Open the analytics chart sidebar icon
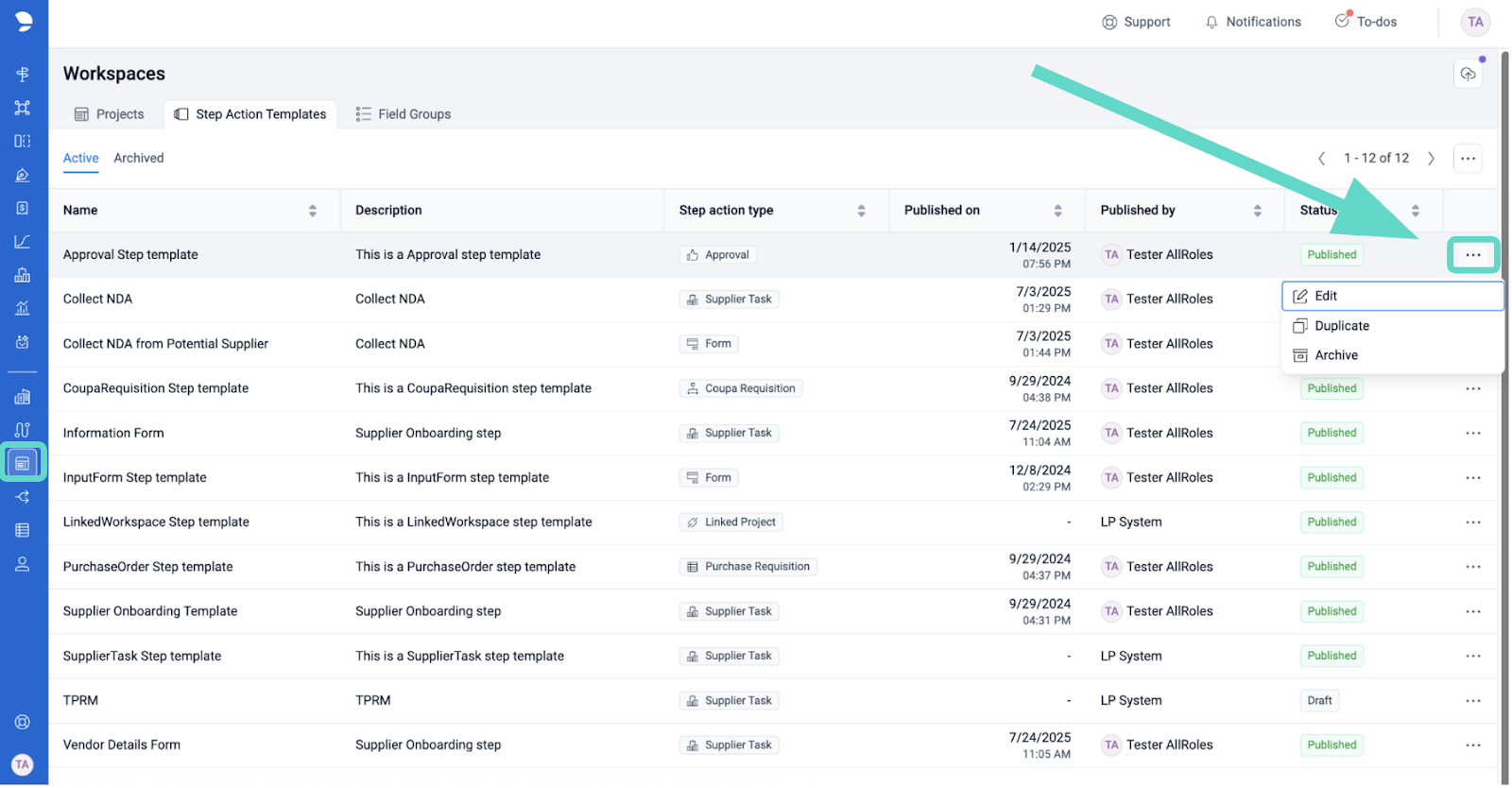The image size is (1512, 788). coord(23,242)
